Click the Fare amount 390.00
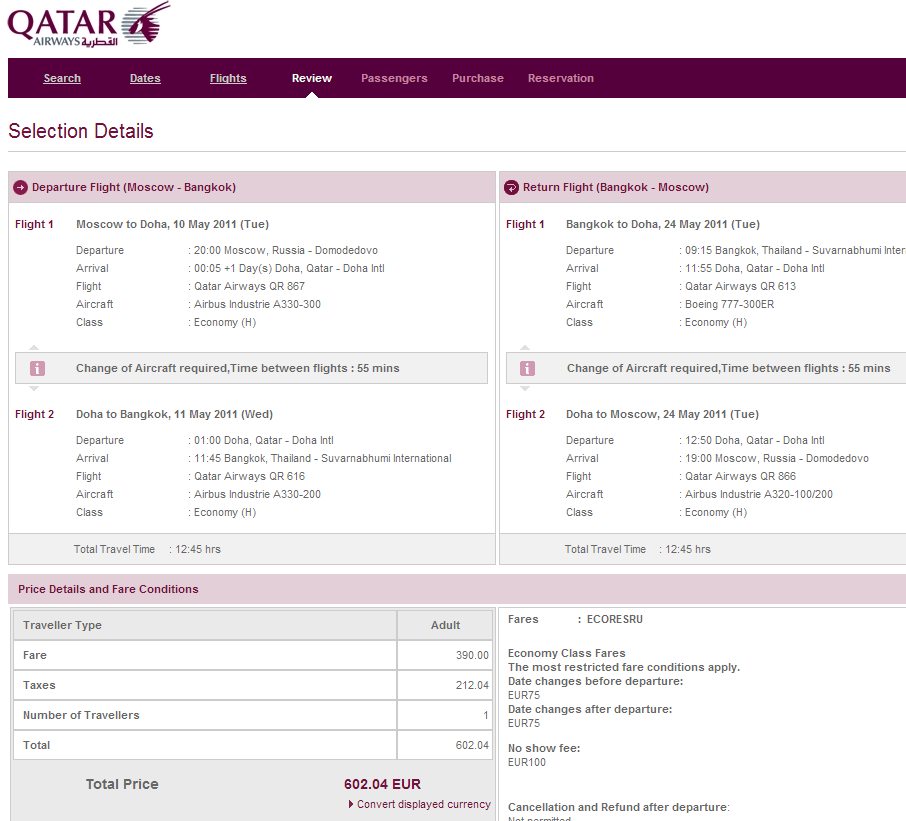Image resolution: width=906 pixels, height=821 pixels. (472, 655)
